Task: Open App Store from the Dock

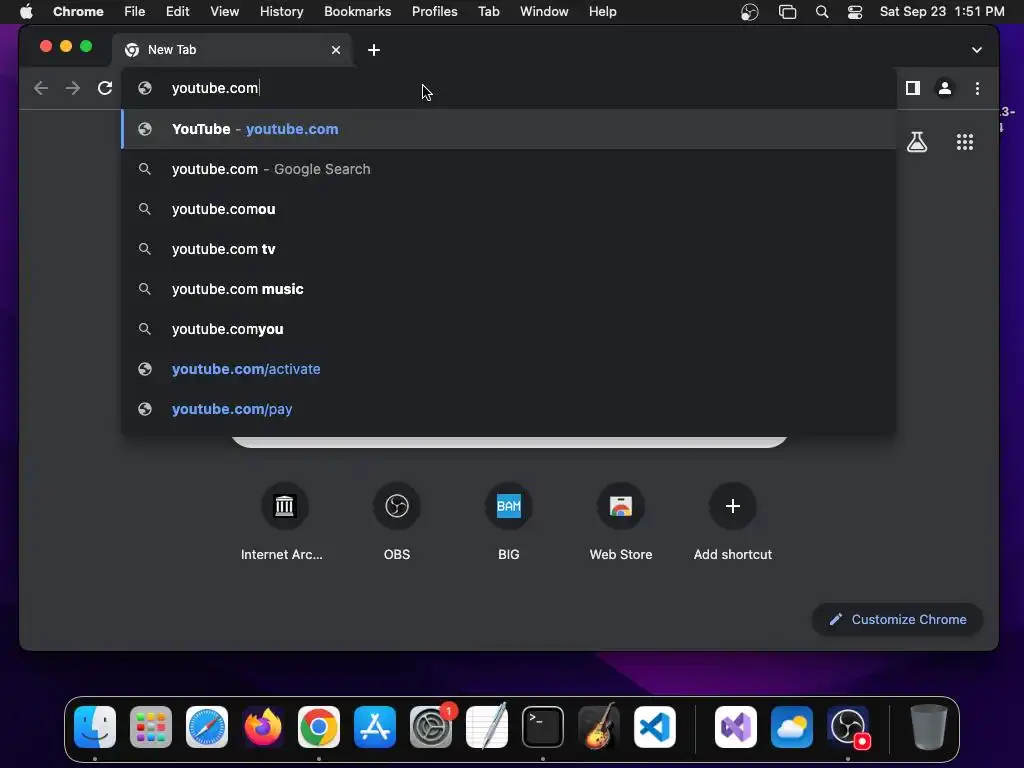Action: click(375, 727)
